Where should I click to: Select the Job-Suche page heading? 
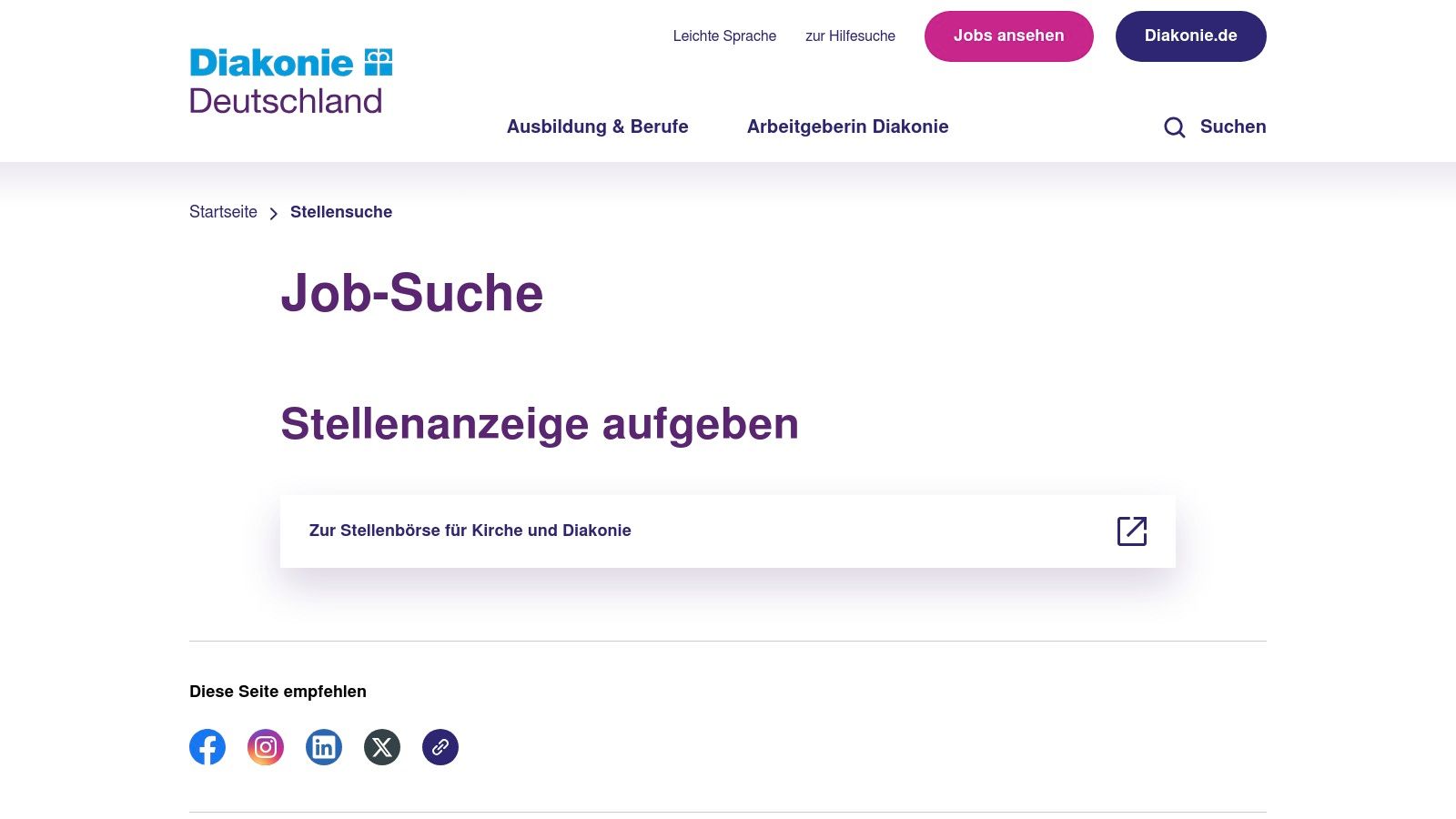[413, 293]
